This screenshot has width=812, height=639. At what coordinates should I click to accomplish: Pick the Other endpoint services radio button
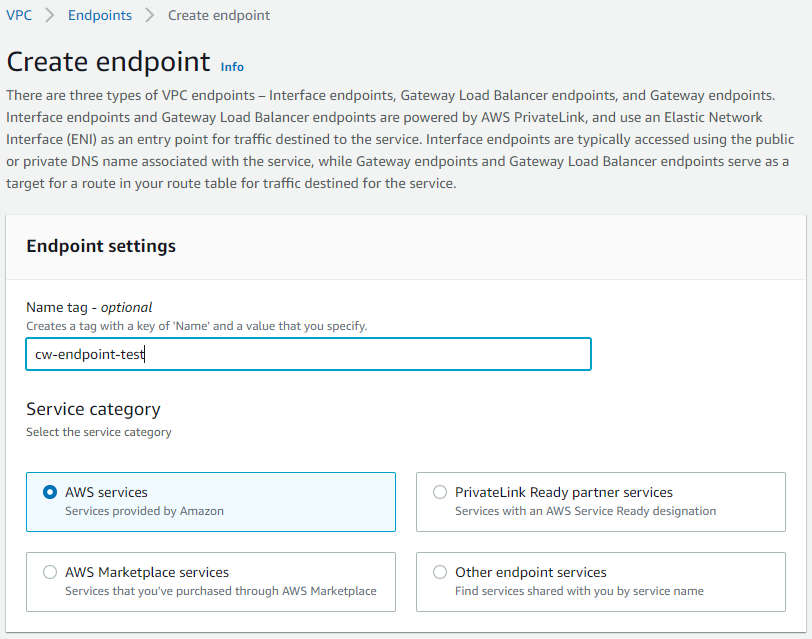[x=440, y=572]
